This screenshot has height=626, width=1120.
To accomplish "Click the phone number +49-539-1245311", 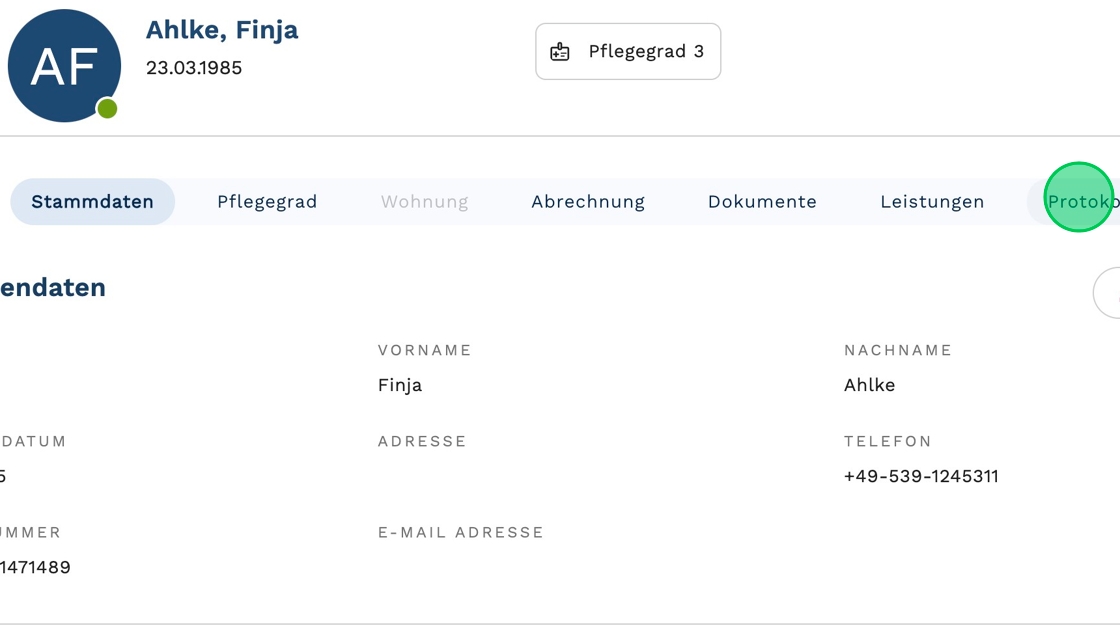I will (921, 476).
